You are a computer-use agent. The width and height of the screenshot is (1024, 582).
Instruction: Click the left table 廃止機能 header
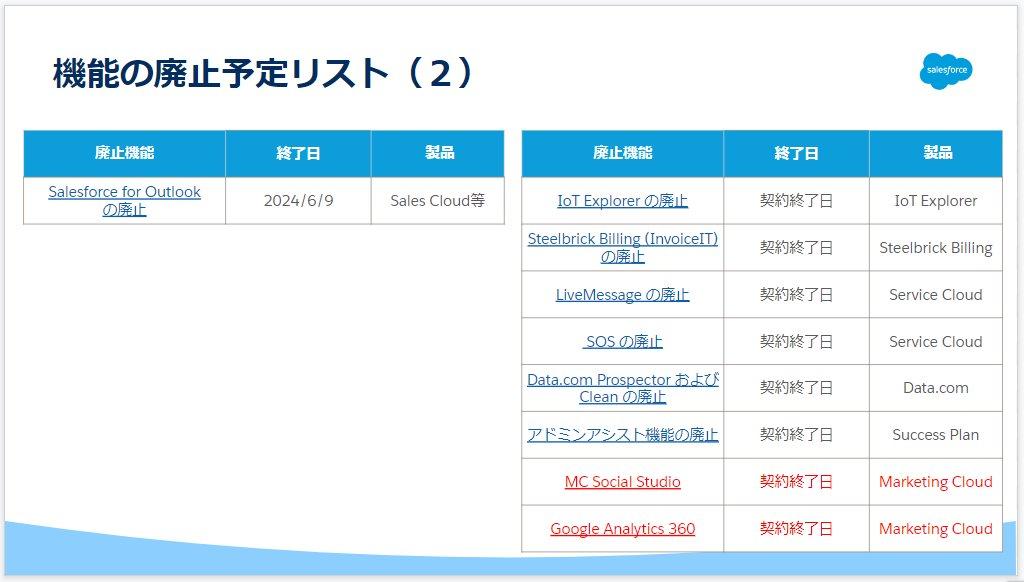tap(124, 154)
